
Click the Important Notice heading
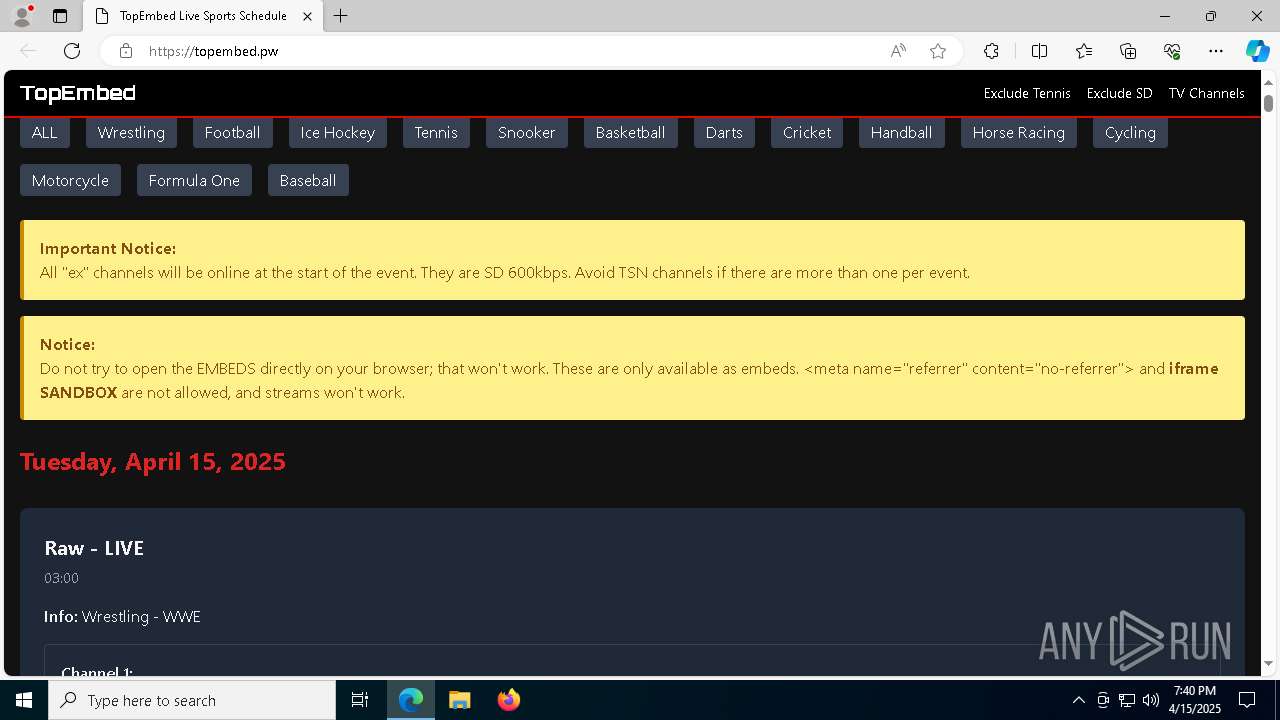108,248
